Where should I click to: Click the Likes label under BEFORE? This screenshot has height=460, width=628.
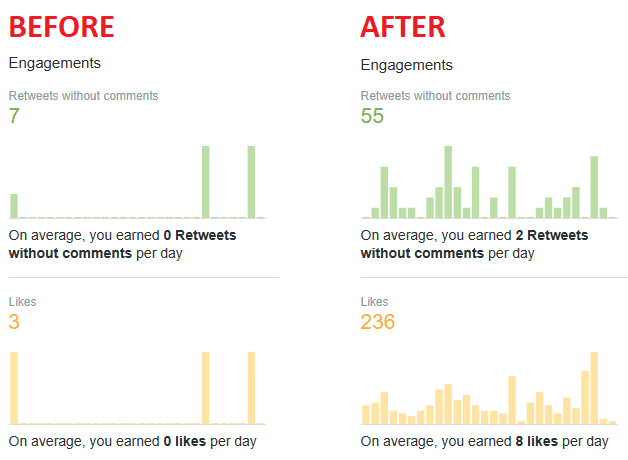[x=22, y=301]
